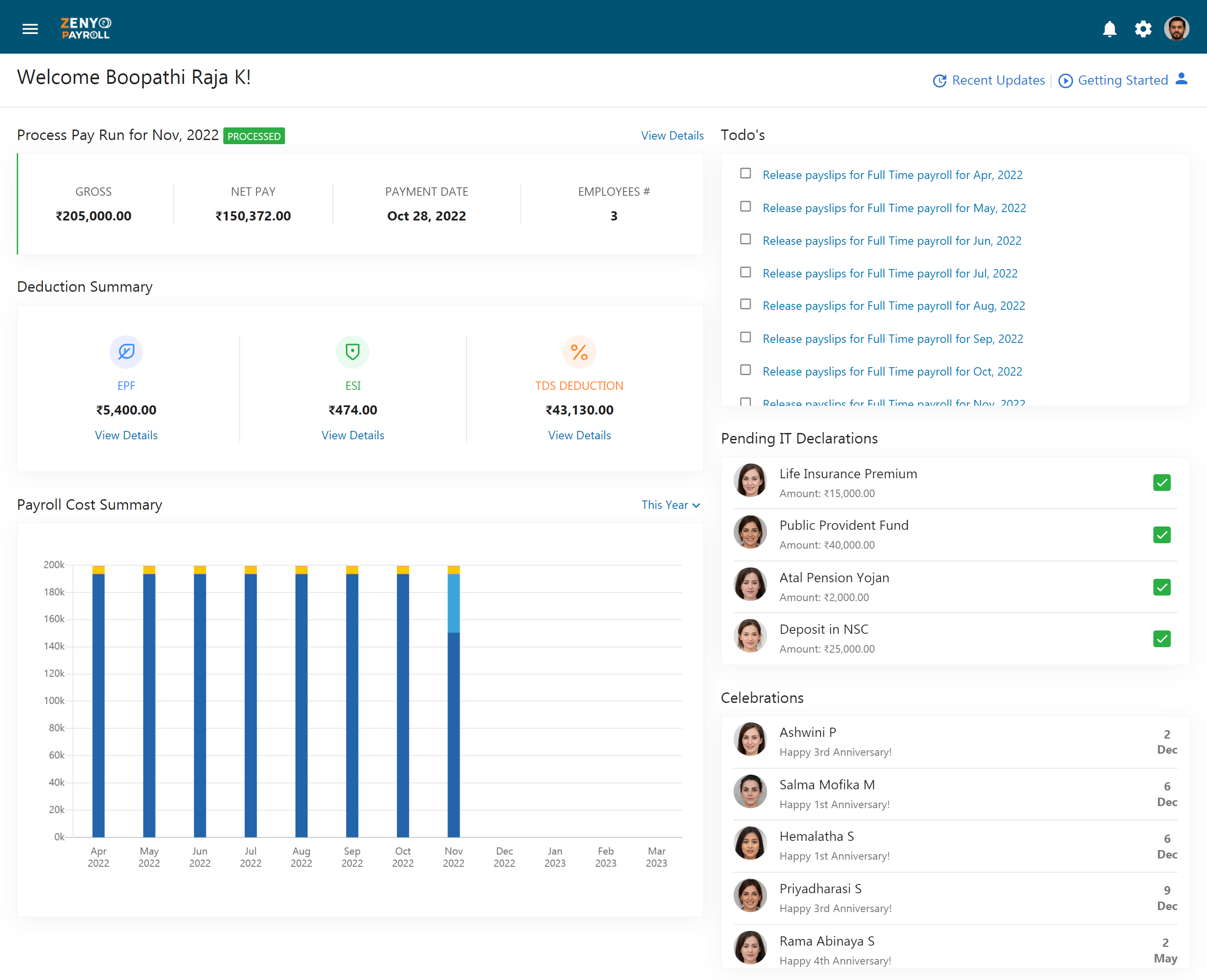The height and width of the screenshot is (980, 1207).
Task: Click the ESI shield icon
Action: [x=353, y=352]
